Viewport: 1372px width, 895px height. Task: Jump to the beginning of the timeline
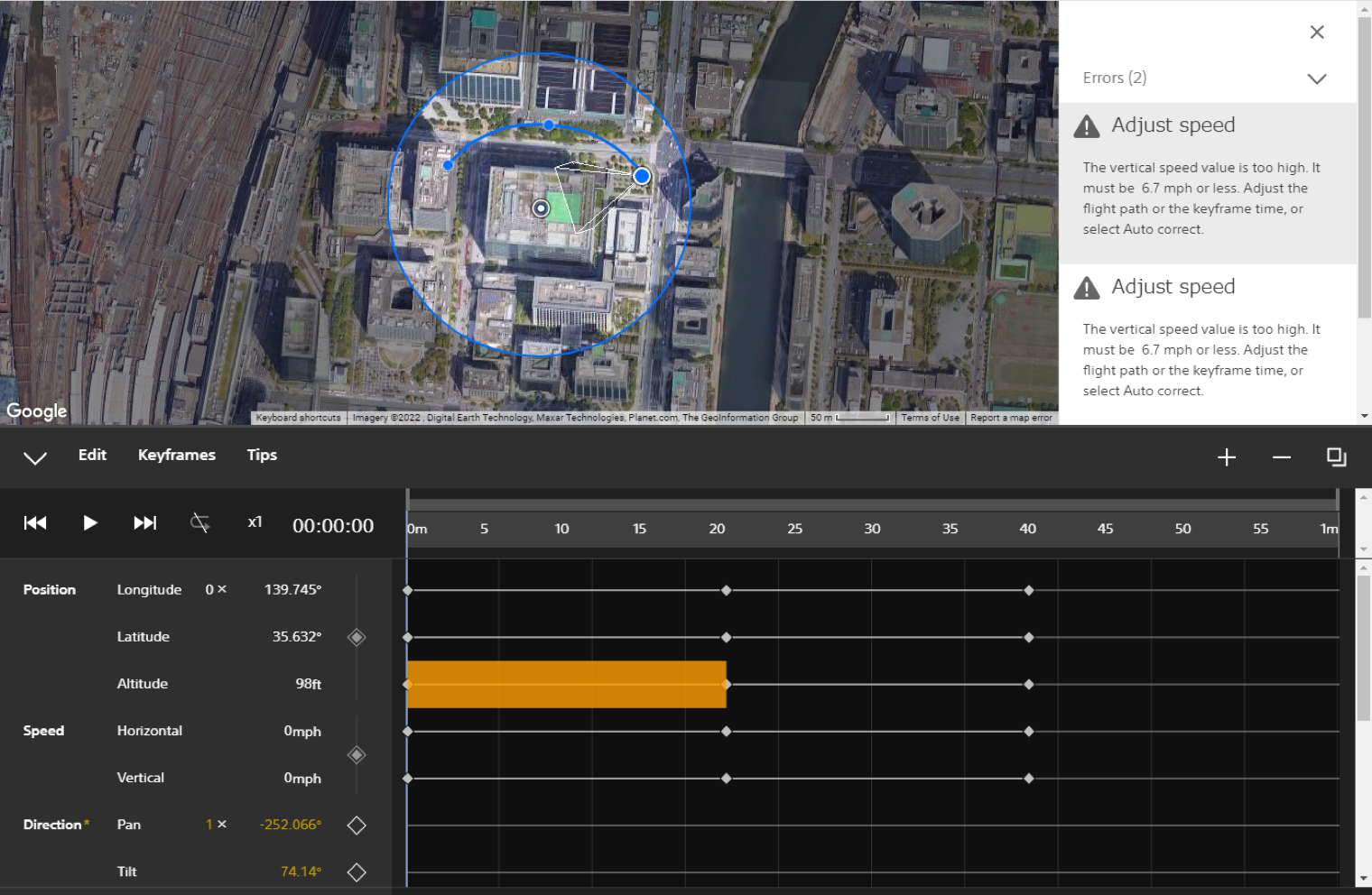(x=35, y=523)
